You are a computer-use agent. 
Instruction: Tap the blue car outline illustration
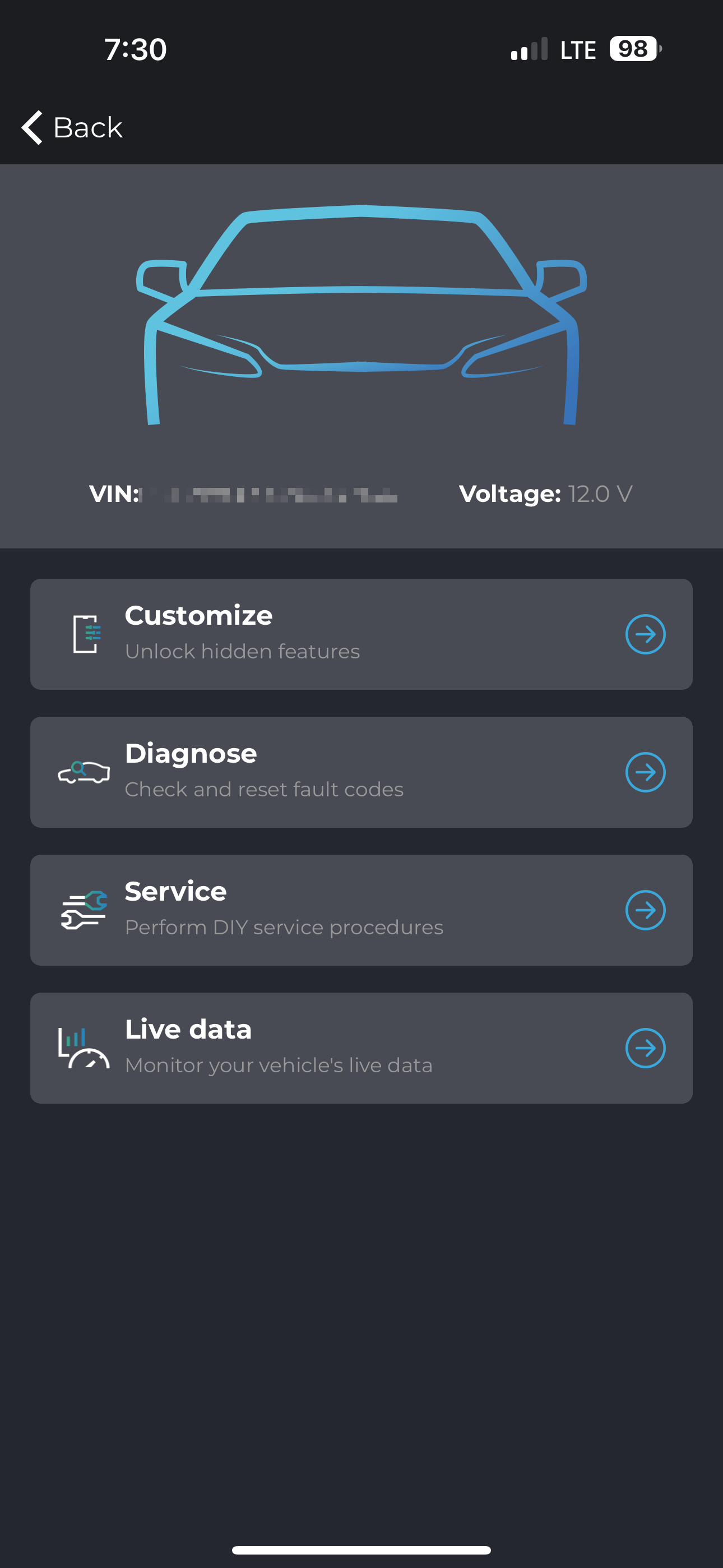pos(361,315)
